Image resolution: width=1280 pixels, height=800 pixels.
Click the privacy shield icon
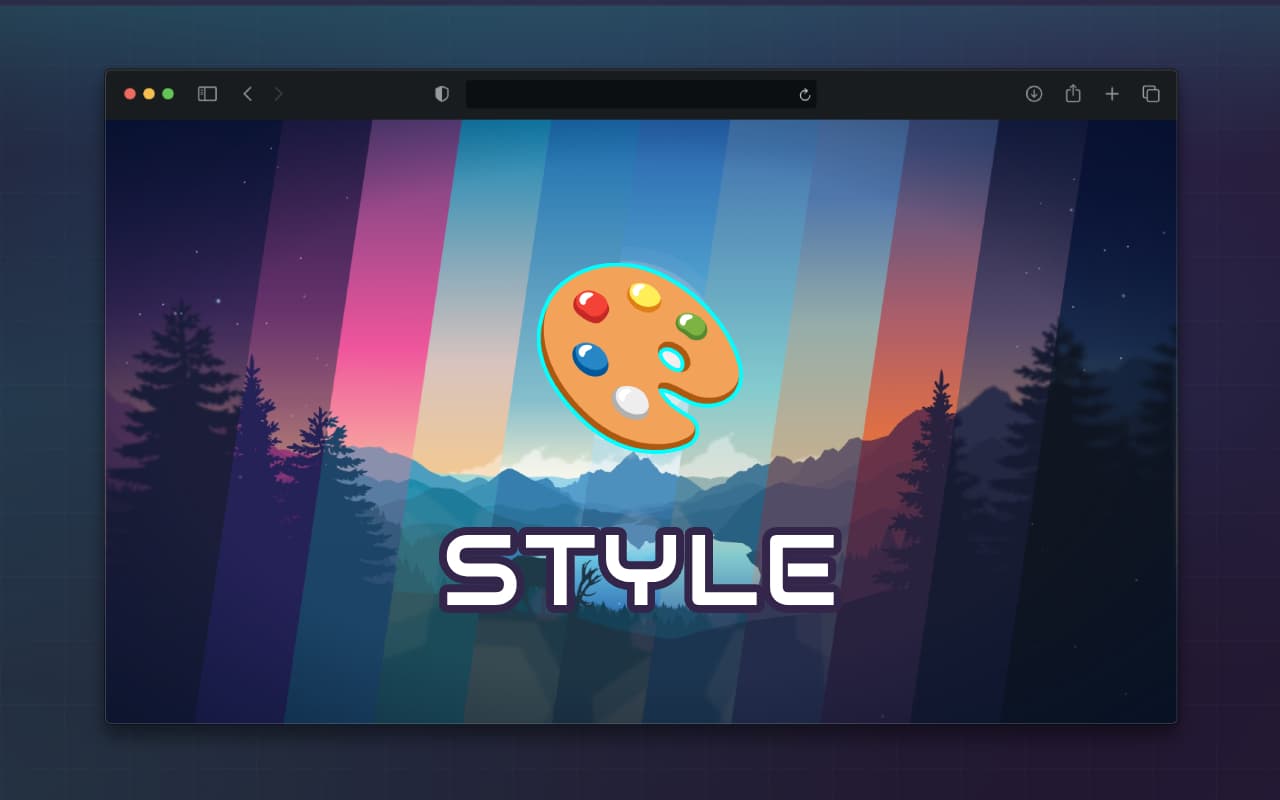[x=441, y=93]
